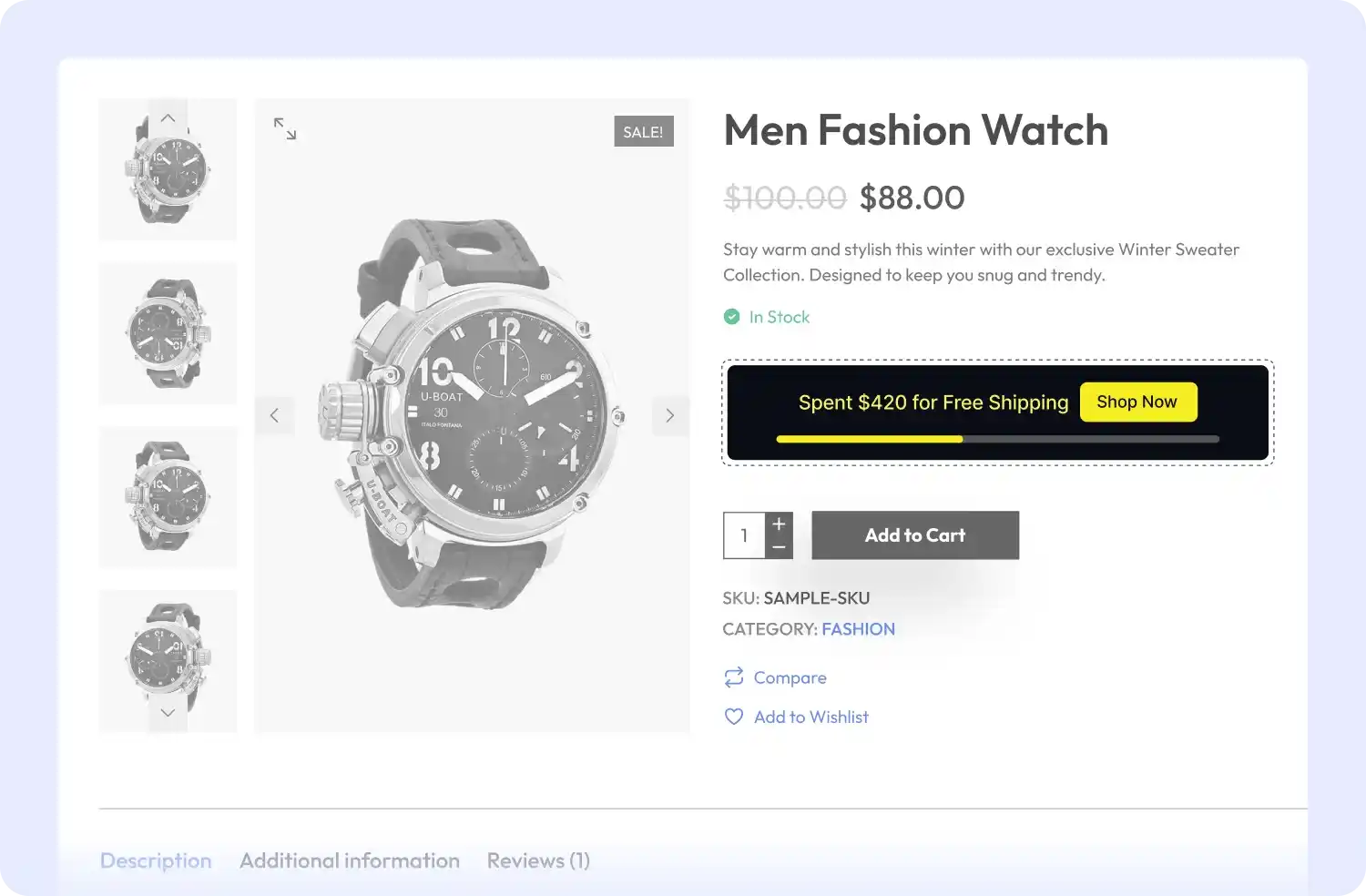Increase quantity with plus button

click(x=779, y=524)
